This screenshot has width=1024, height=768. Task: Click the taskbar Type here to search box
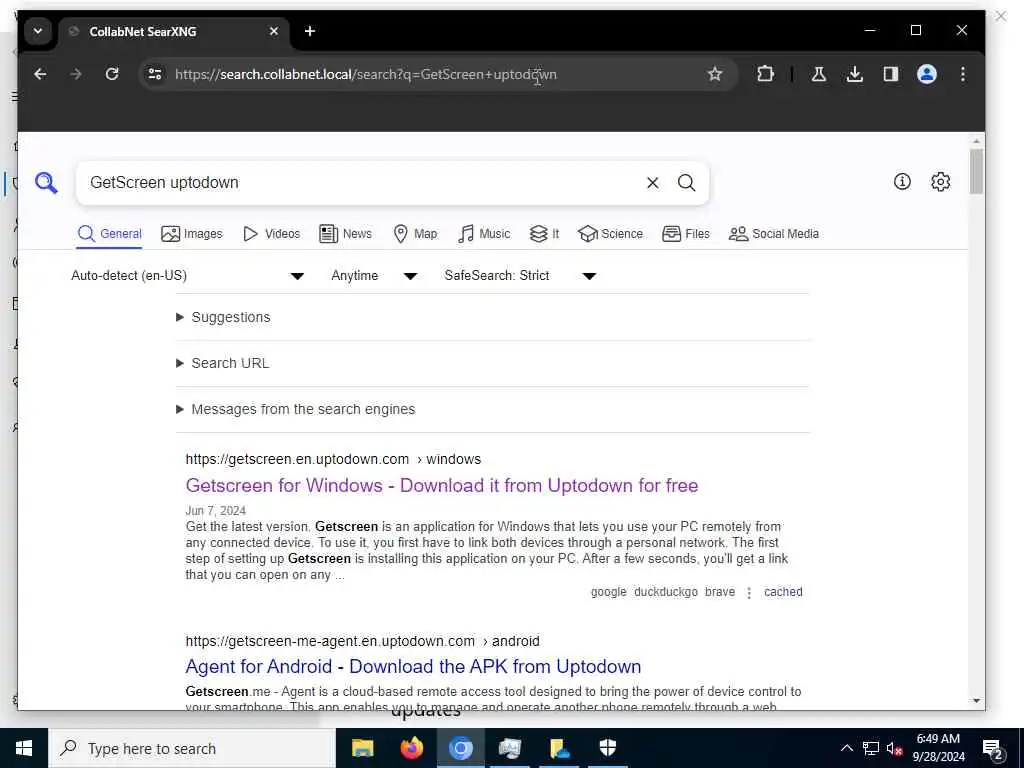(x=192, y=748)
